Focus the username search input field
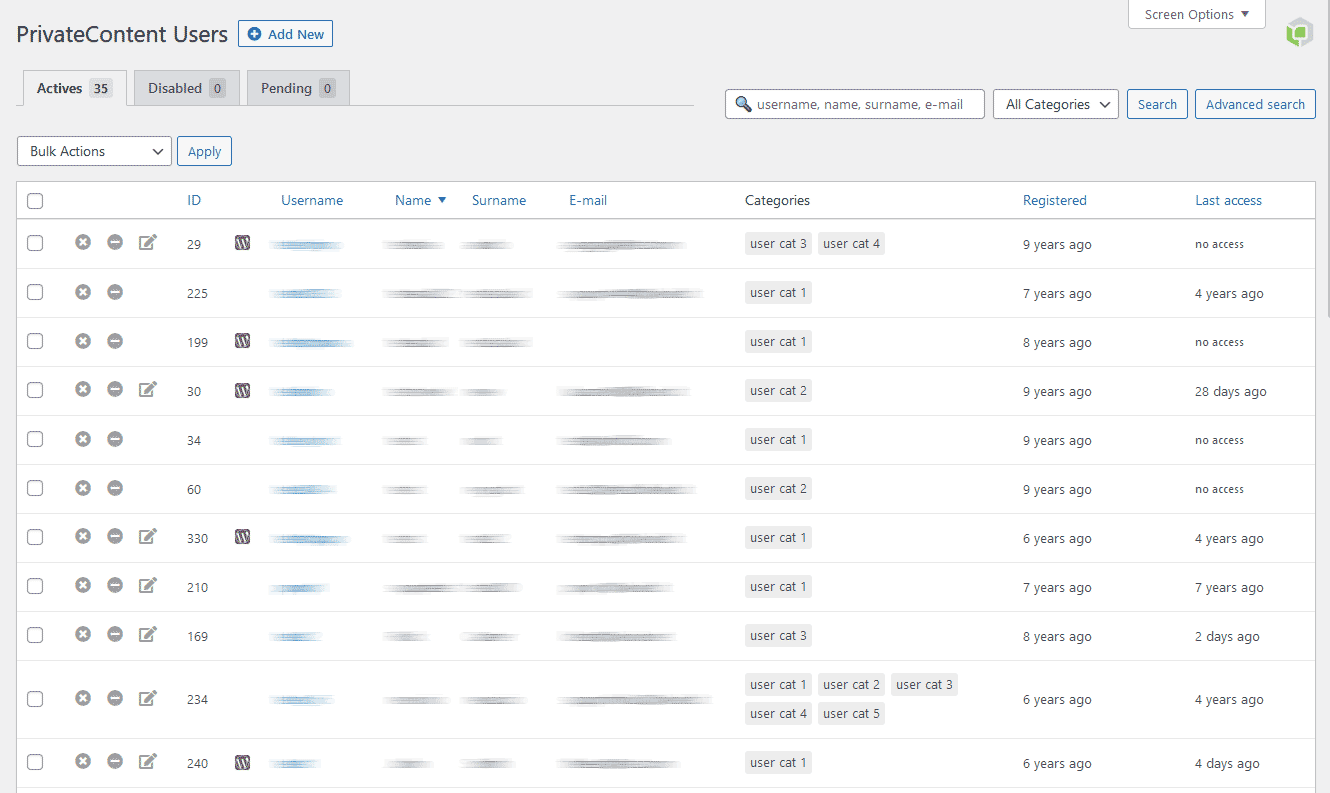1330x793 pixels. click(855, 104)
